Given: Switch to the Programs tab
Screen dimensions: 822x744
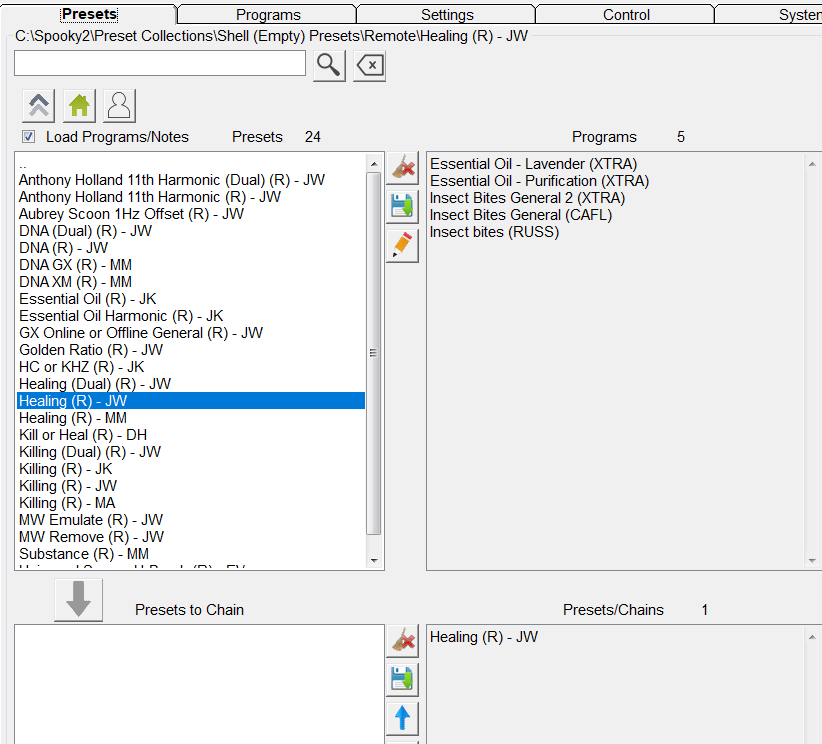Looking at the screenshot, I should pos(268,15).
